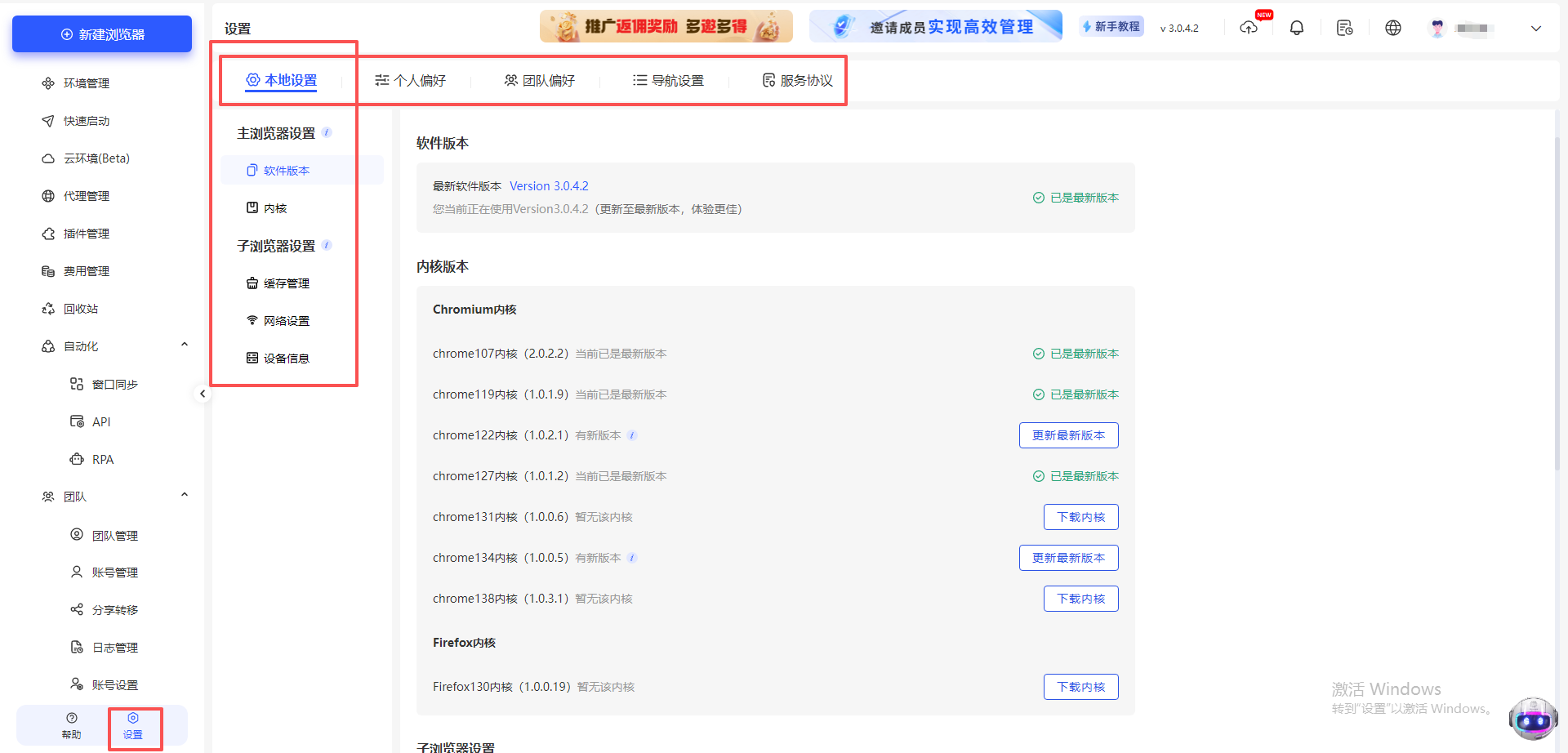Click the 新建浏览器 button
Viewport: 1568px width, 753px height.
click(101, 33)
